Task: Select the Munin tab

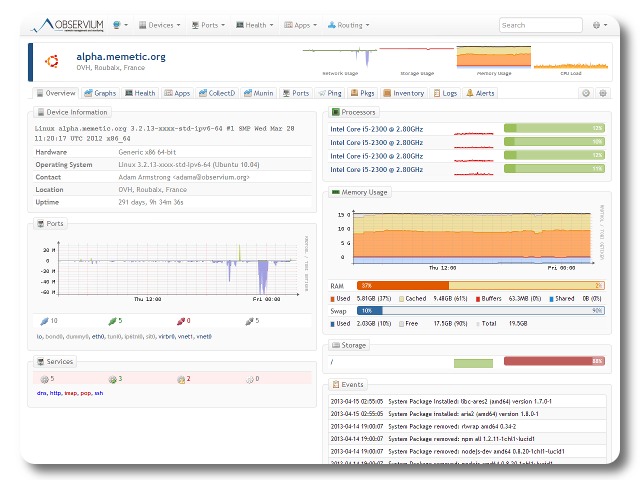Action: (x=259, y=93)
